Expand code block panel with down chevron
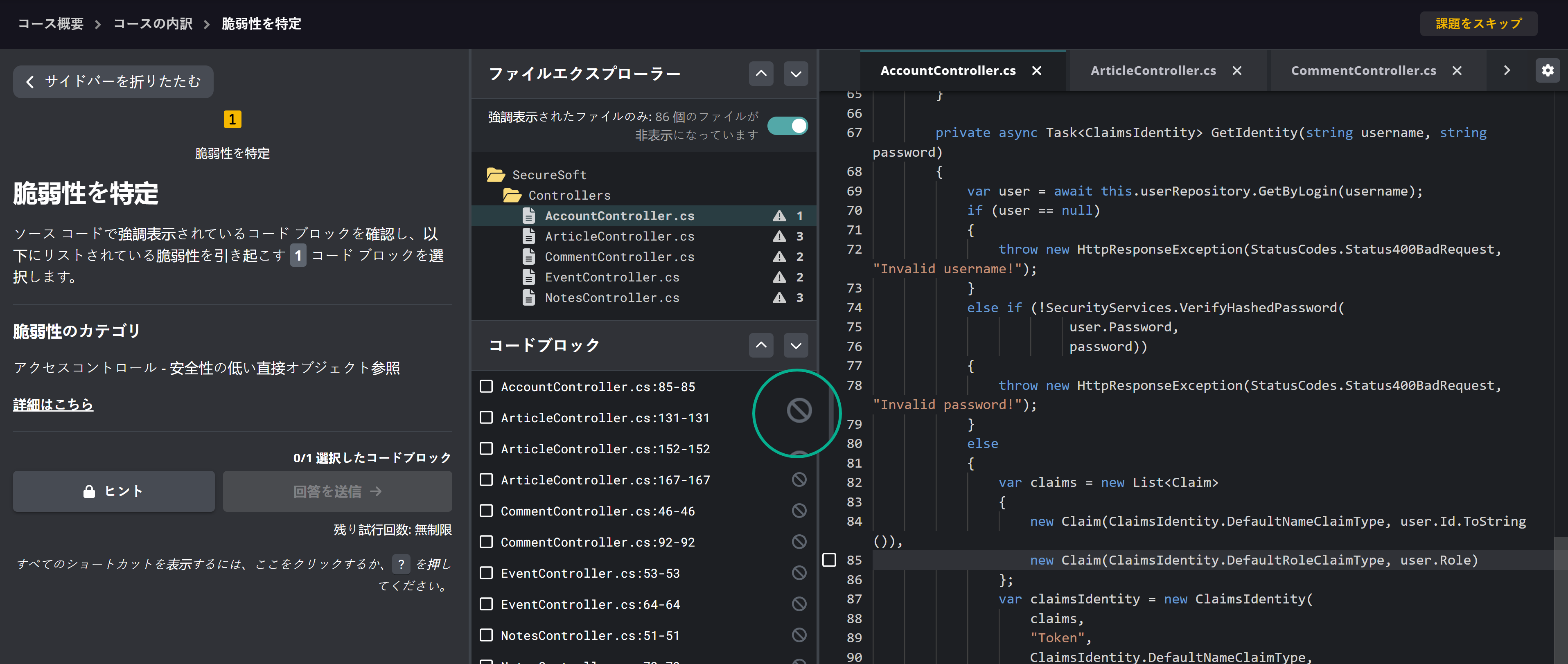1568x664 pixels. [x=796, y=346]
